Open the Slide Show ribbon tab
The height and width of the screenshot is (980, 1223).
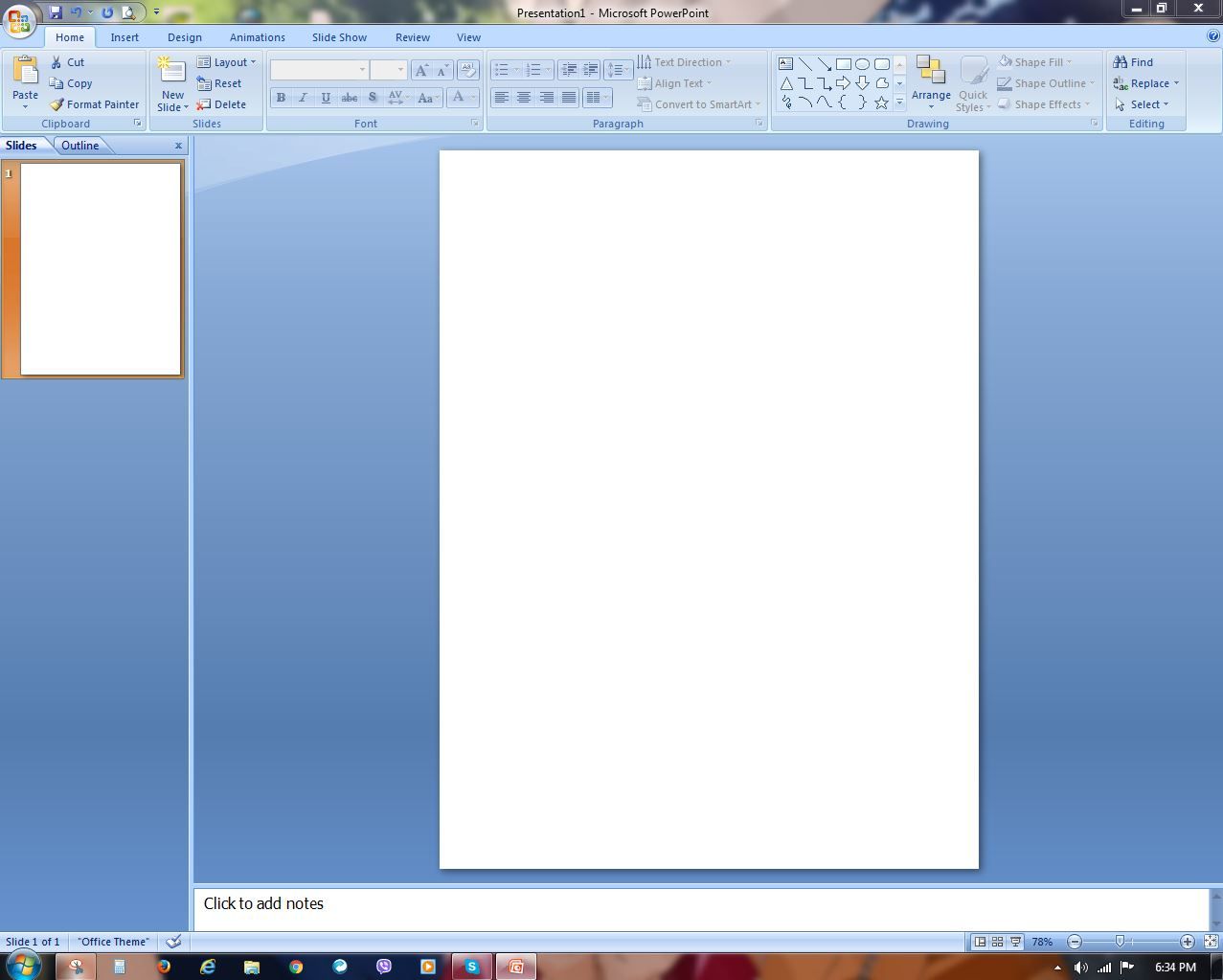point(339,37)
